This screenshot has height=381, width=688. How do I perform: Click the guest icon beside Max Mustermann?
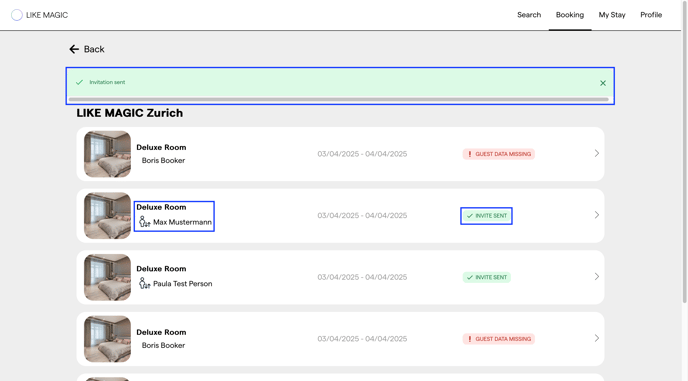[144, 222]
